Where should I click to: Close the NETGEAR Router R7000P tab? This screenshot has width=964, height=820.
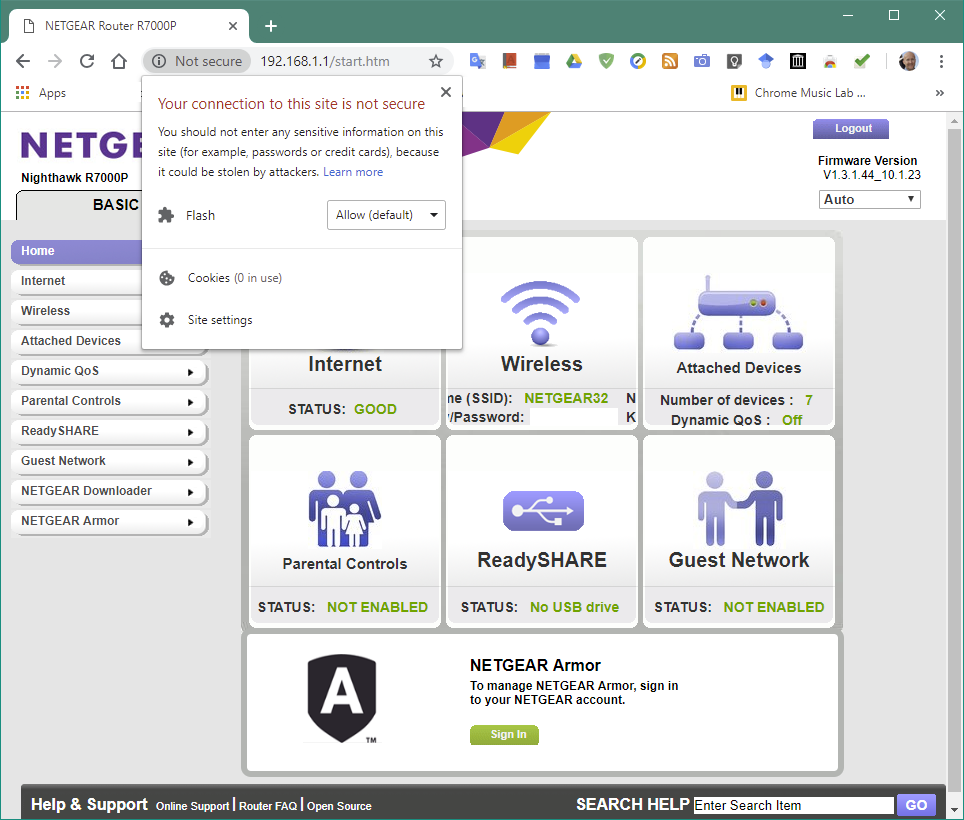(x=233, y=26)
